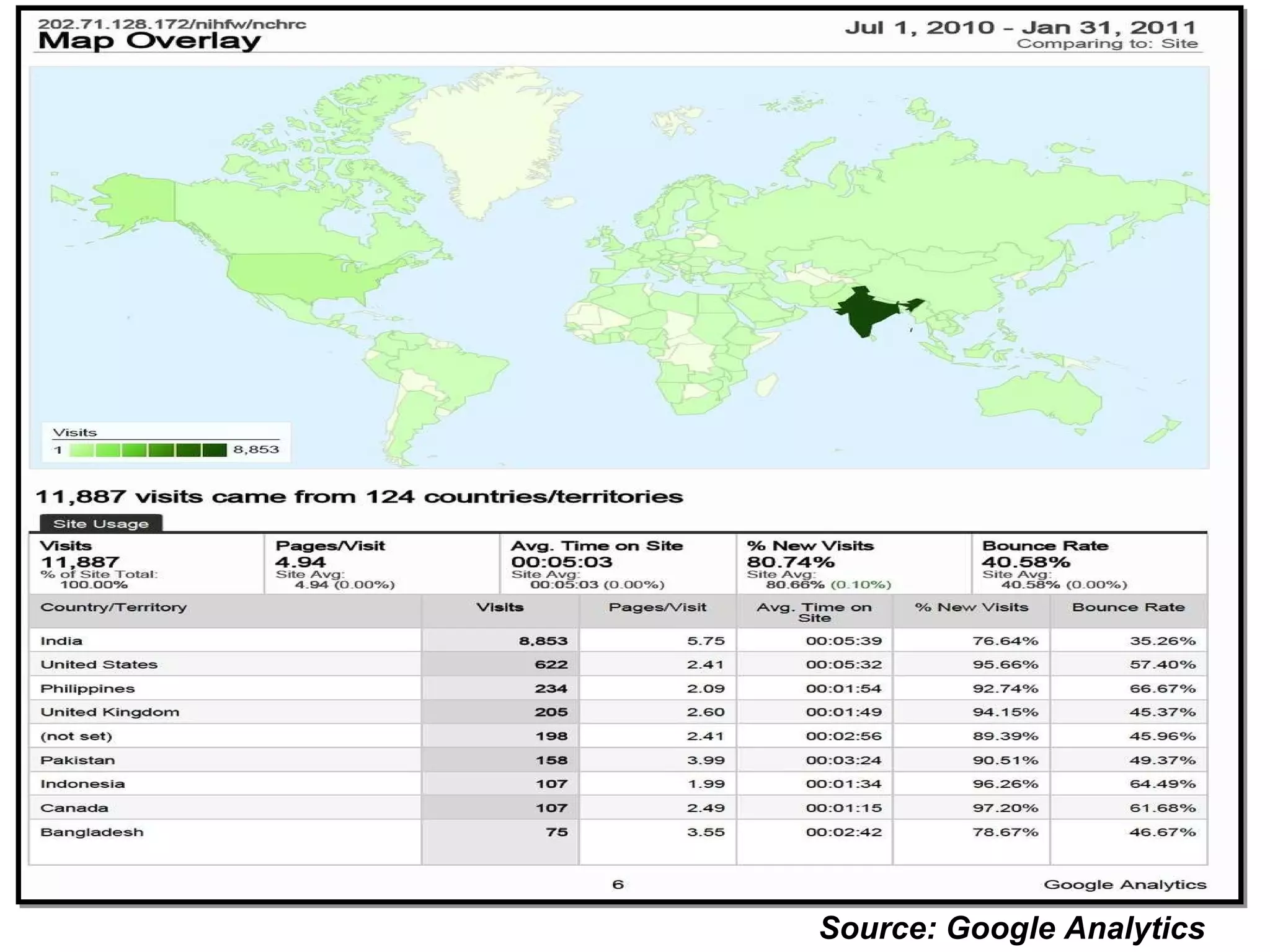
Task: Click the 'Comparing to: Site' label
Action: coord(1107,43)
